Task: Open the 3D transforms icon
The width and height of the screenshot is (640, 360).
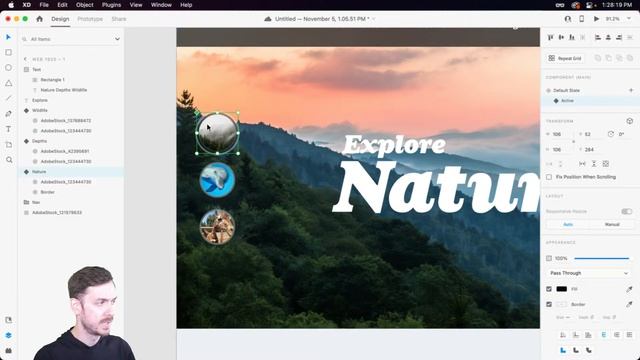Action: pos(629,121)
